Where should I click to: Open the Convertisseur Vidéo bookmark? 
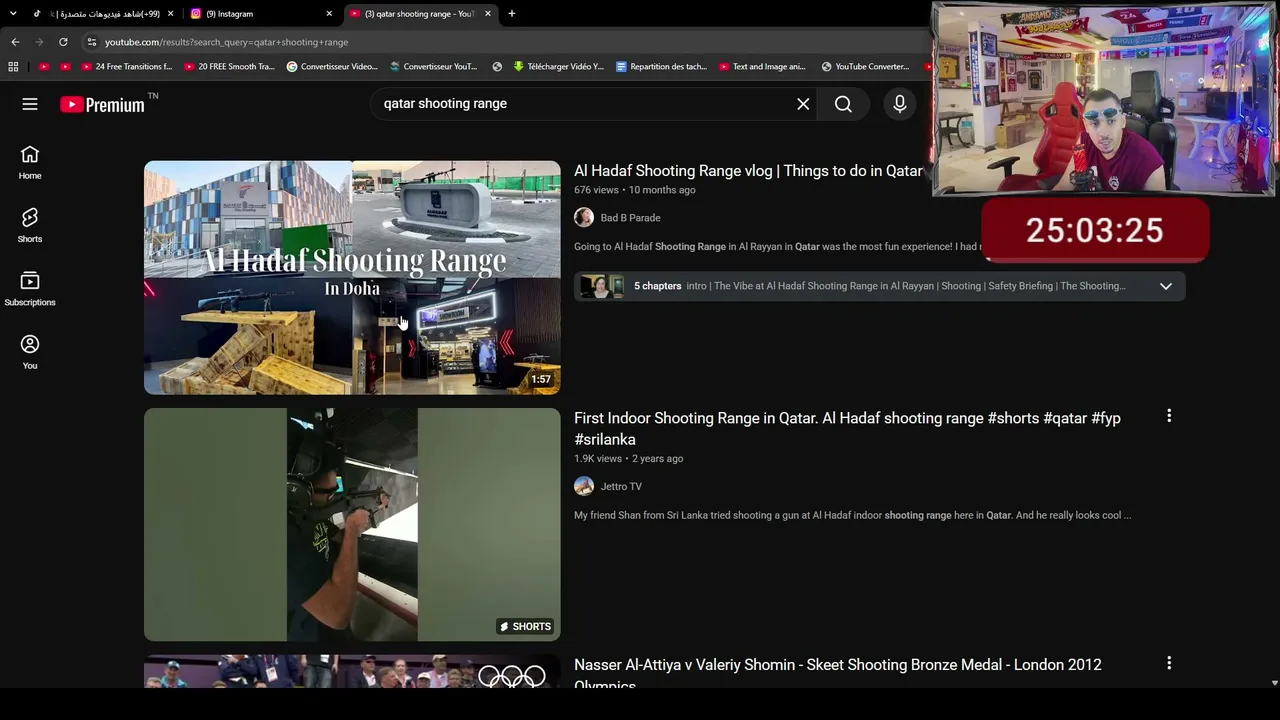[332, 67]
